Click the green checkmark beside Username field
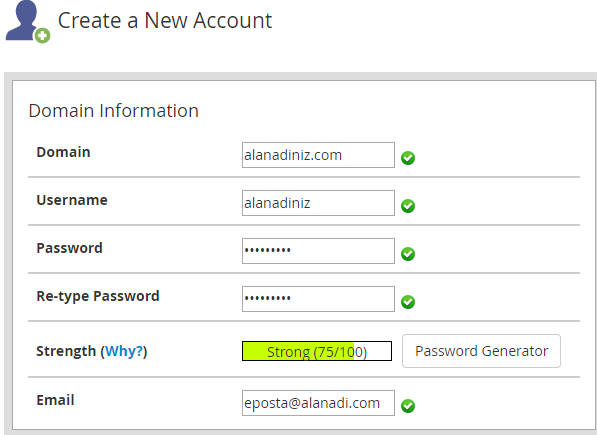This screenshot has width=597, height=435. pyautogui.click(x=408, y=206)
